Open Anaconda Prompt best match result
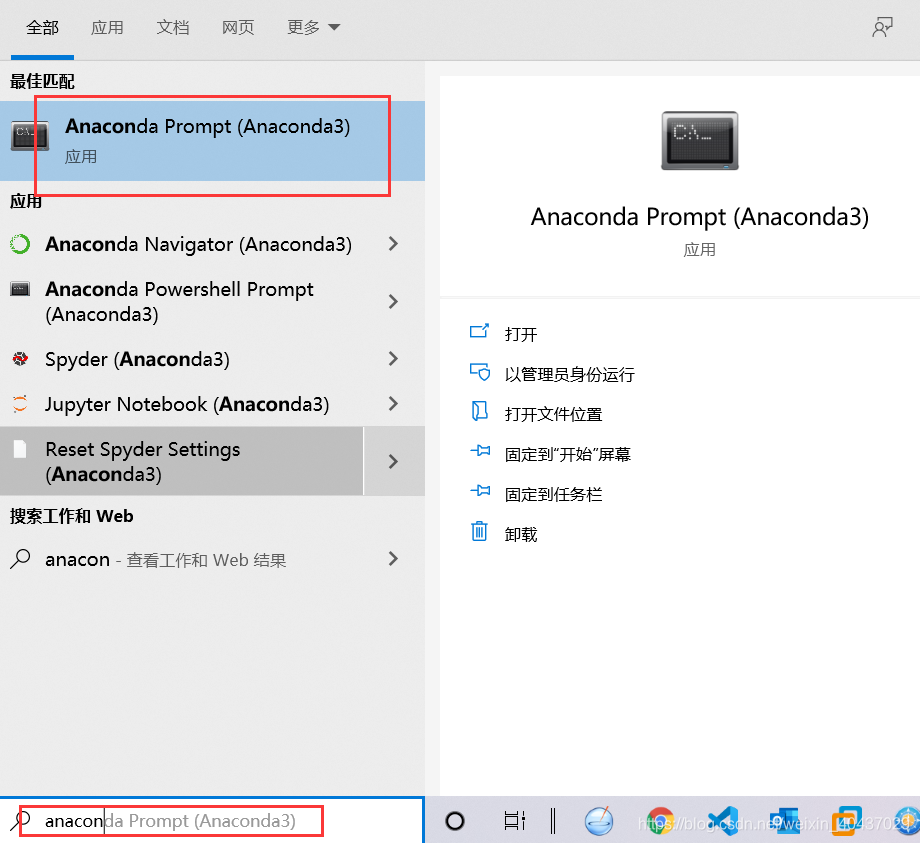This screenshot has height=843, width=920. pos(212,141)
